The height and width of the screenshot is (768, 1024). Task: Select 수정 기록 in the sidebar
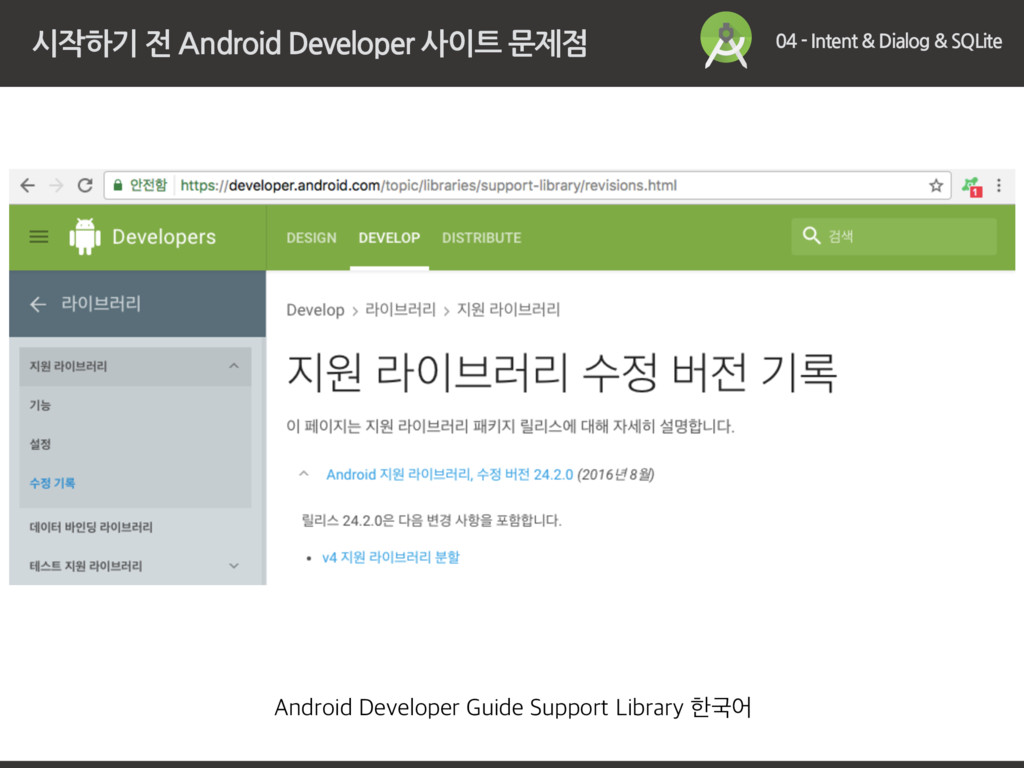[x=52, y=483]
